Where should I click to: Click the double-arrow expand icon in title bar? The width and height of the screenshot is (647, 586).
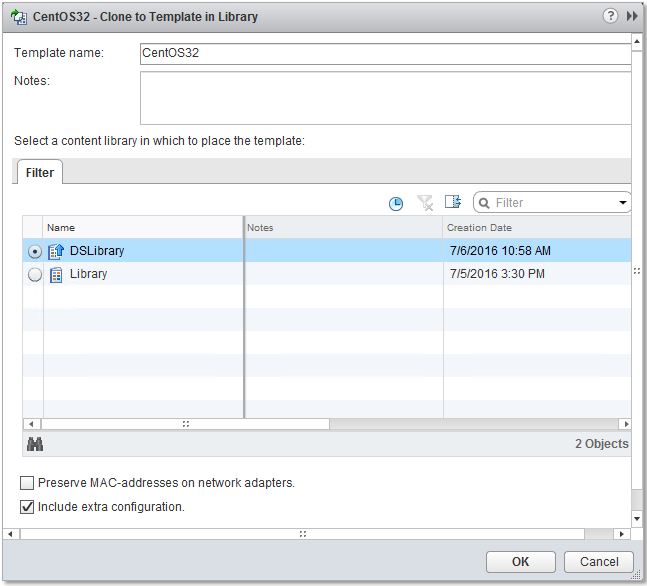632,16
